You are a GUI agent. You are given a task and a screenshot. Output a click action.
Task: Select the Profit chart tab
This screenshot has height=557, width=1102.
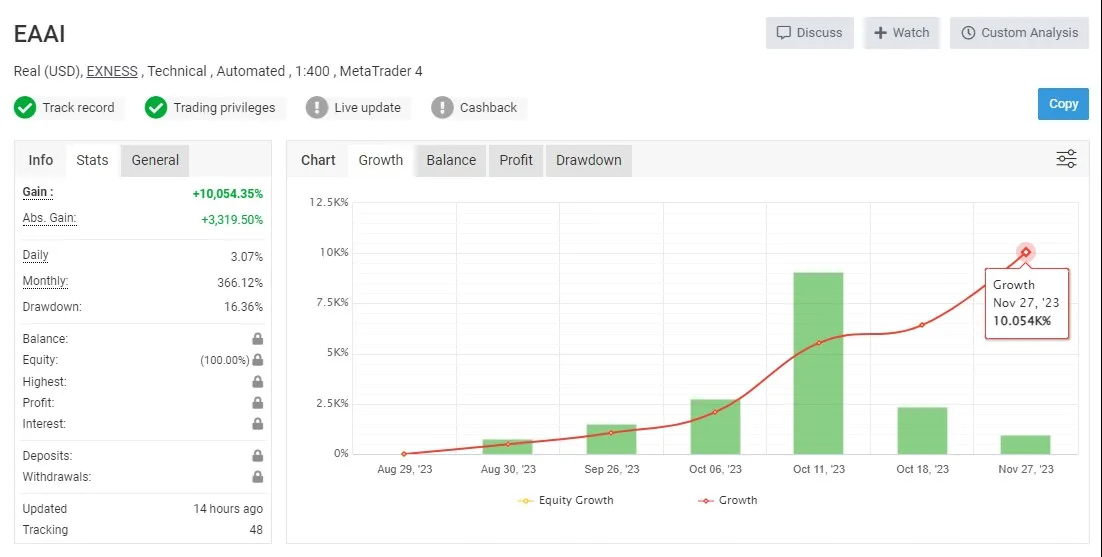(516, 160)
